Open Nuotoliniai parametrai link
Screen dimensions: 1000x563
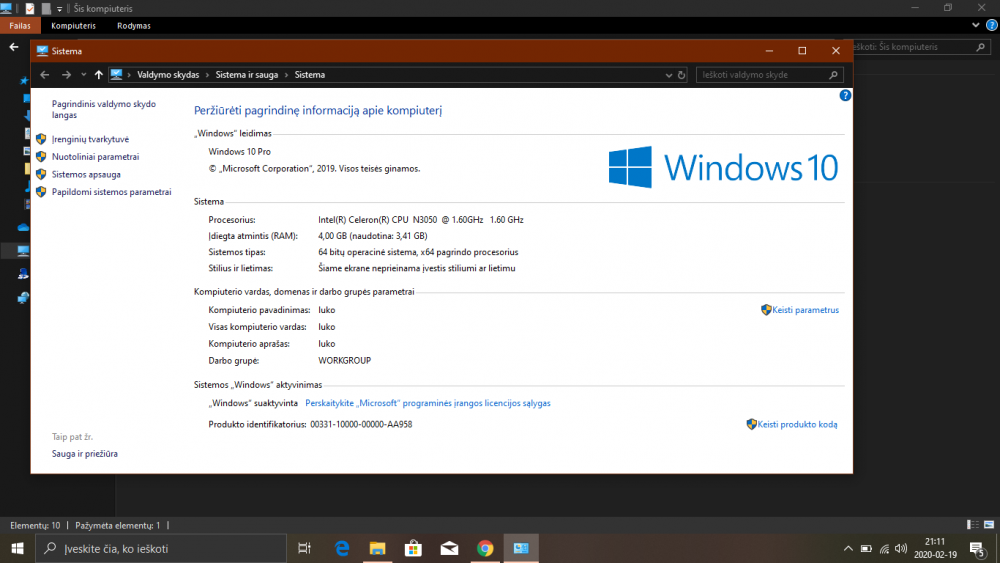click(x=95, y=157)
